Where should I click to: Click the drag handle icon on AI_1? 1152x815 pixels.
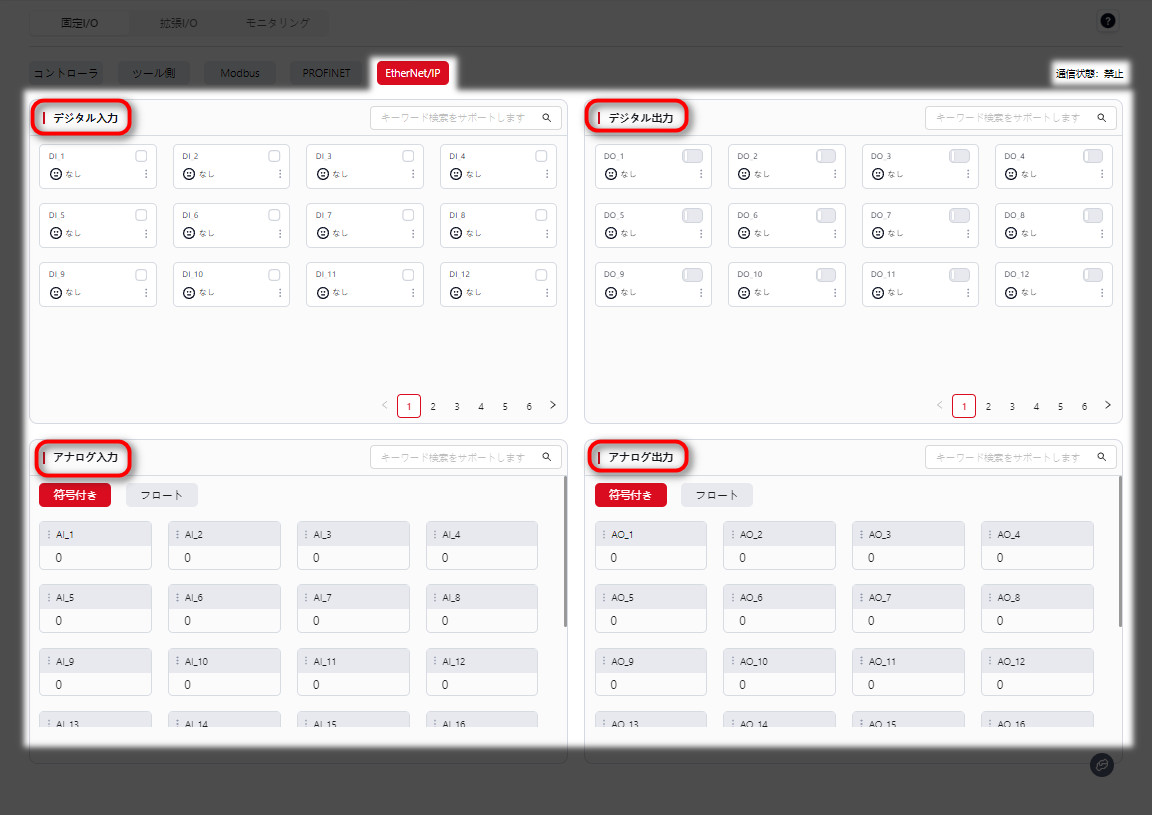(x=48, y=535)
